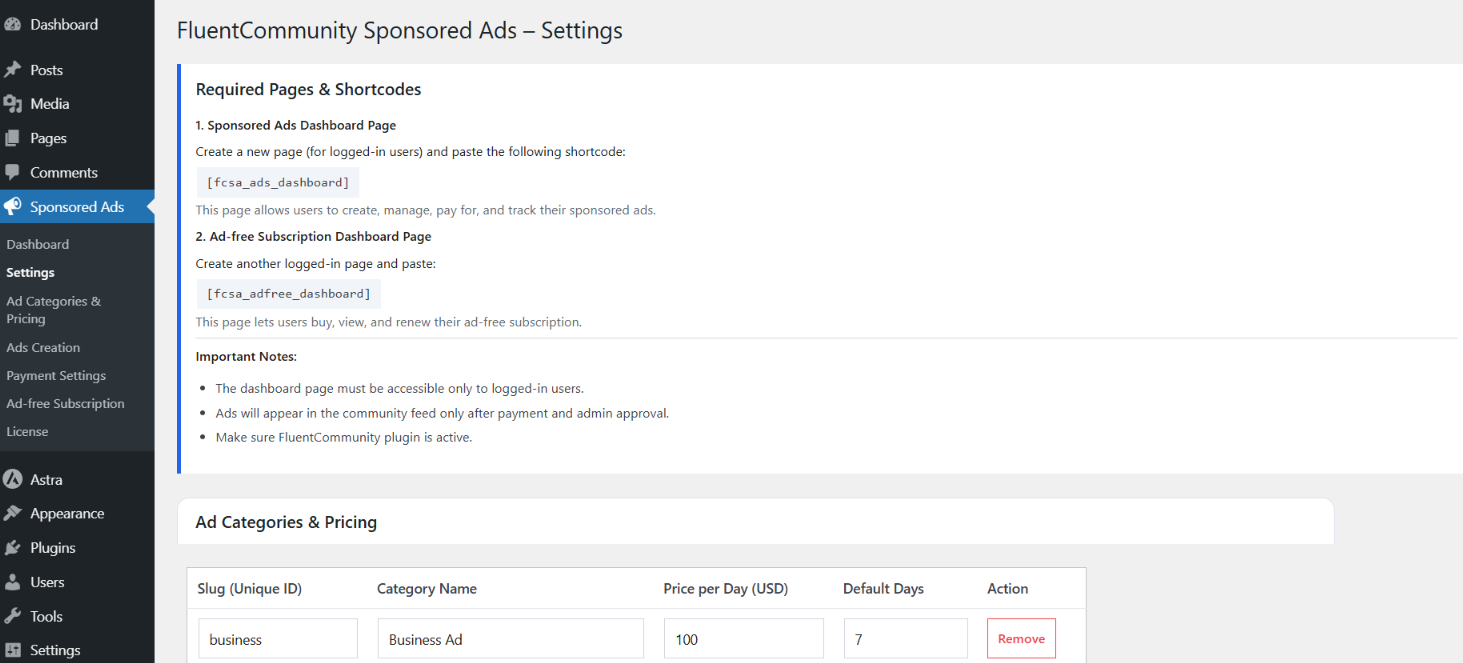The image size is (1463, 663).
Task: Go to Ads Creation submenu
Action: tap(43, 347)
